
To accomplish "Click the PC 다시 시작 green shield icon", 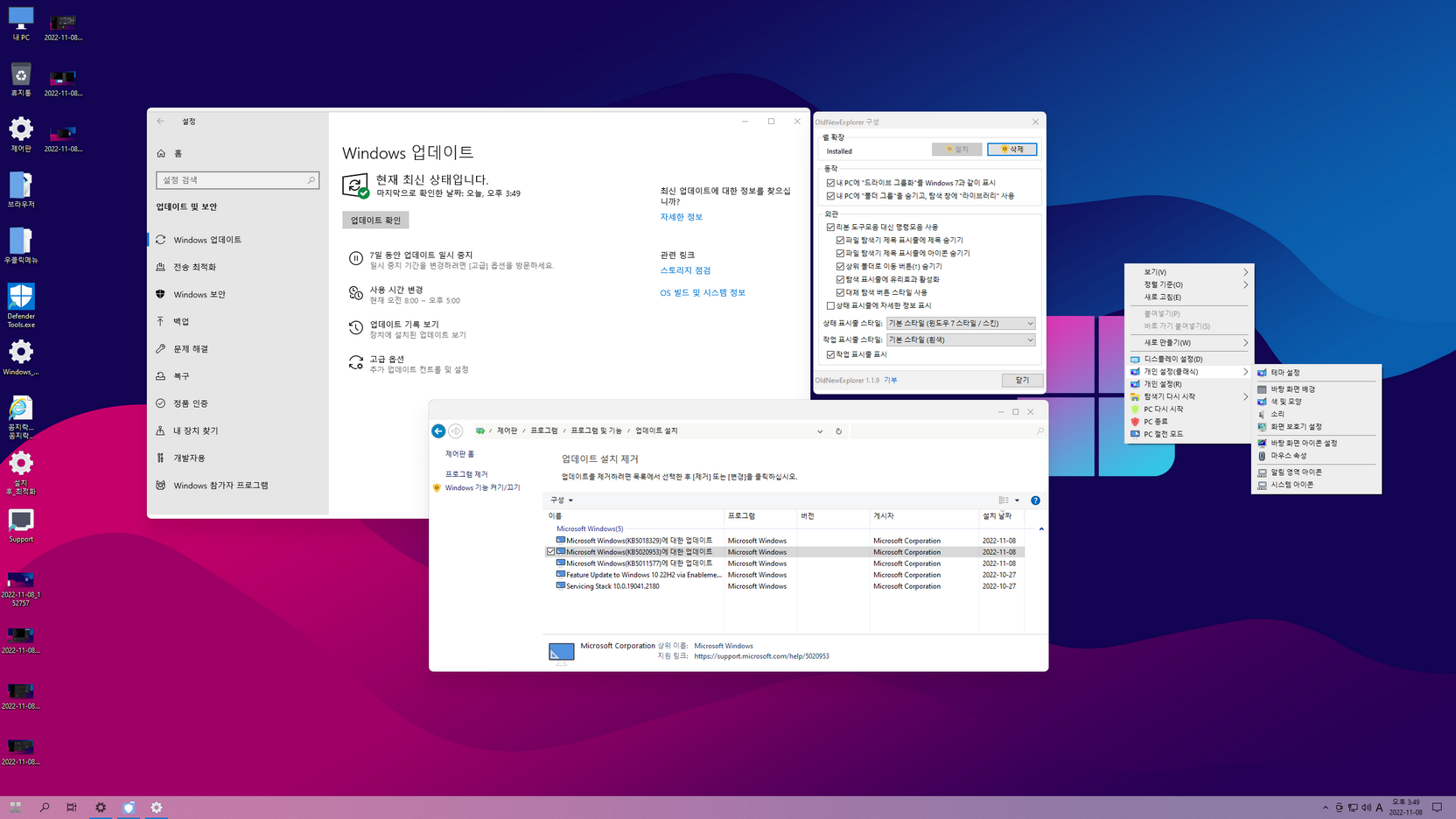I will click(1135, 409).
